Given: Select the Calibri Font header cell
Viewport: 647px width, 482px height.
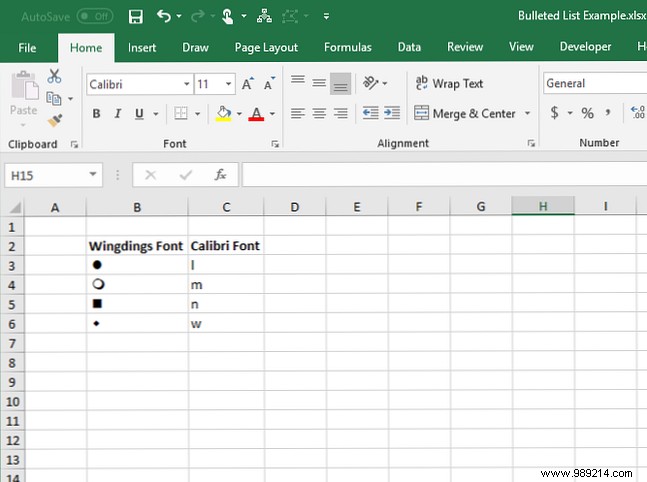Looking at the screenshot, I should pos(226,246).
